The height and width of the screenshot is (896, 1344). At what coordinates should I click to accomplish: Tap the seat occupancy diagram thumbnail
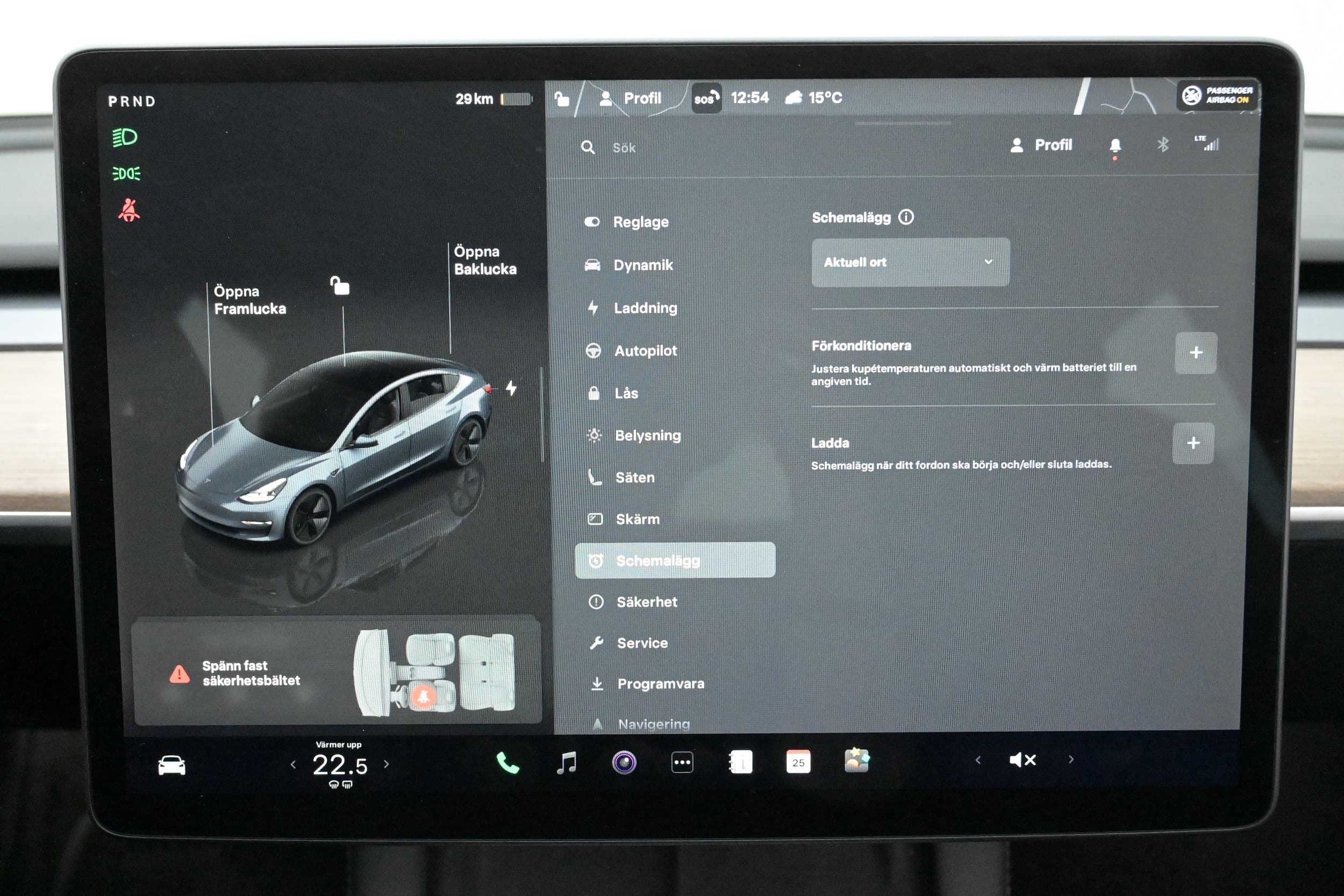coord(434,673)
